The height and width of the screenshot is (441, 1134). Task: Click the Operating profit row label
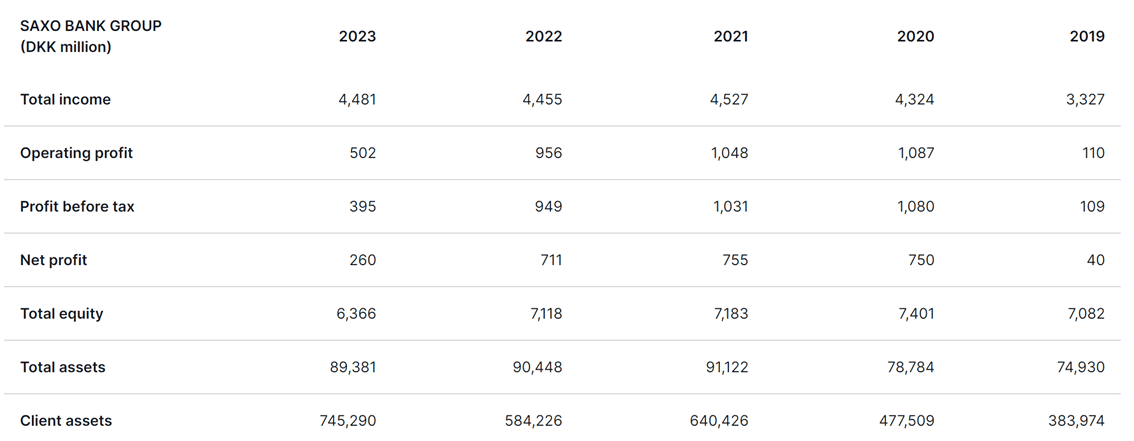click(x=76, y=153)
